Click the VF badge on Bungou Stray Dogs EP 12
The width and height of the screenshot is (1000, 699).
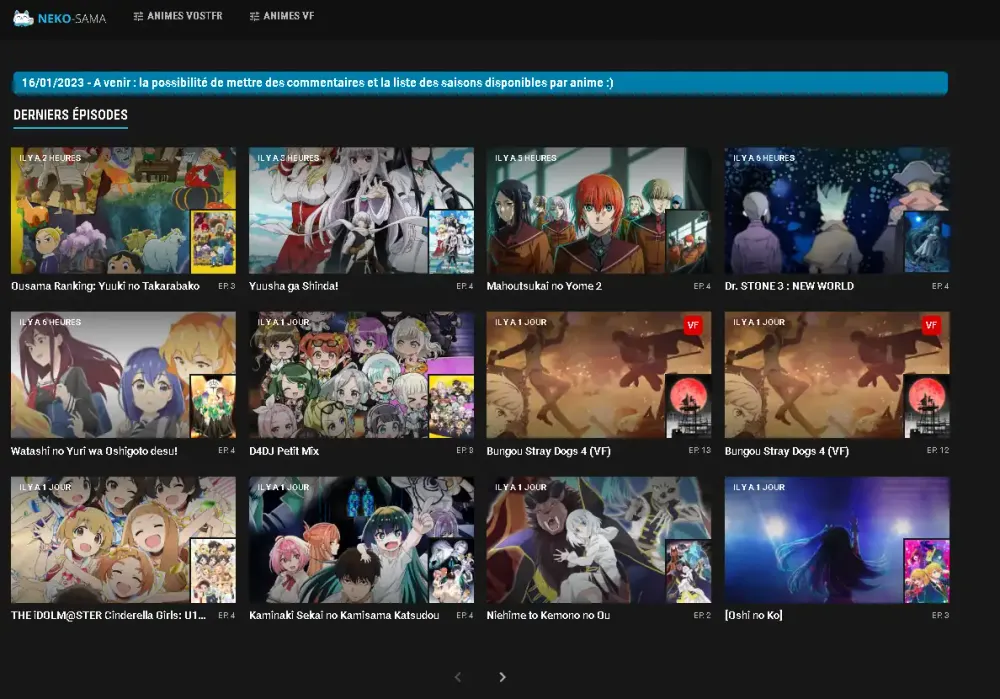coord(930,325)
